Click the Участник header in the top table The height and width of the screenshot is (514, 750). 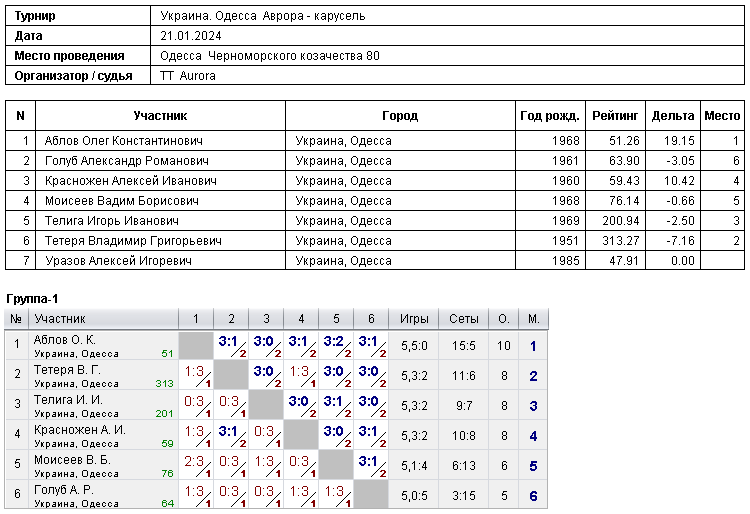[x=160, y=116]
